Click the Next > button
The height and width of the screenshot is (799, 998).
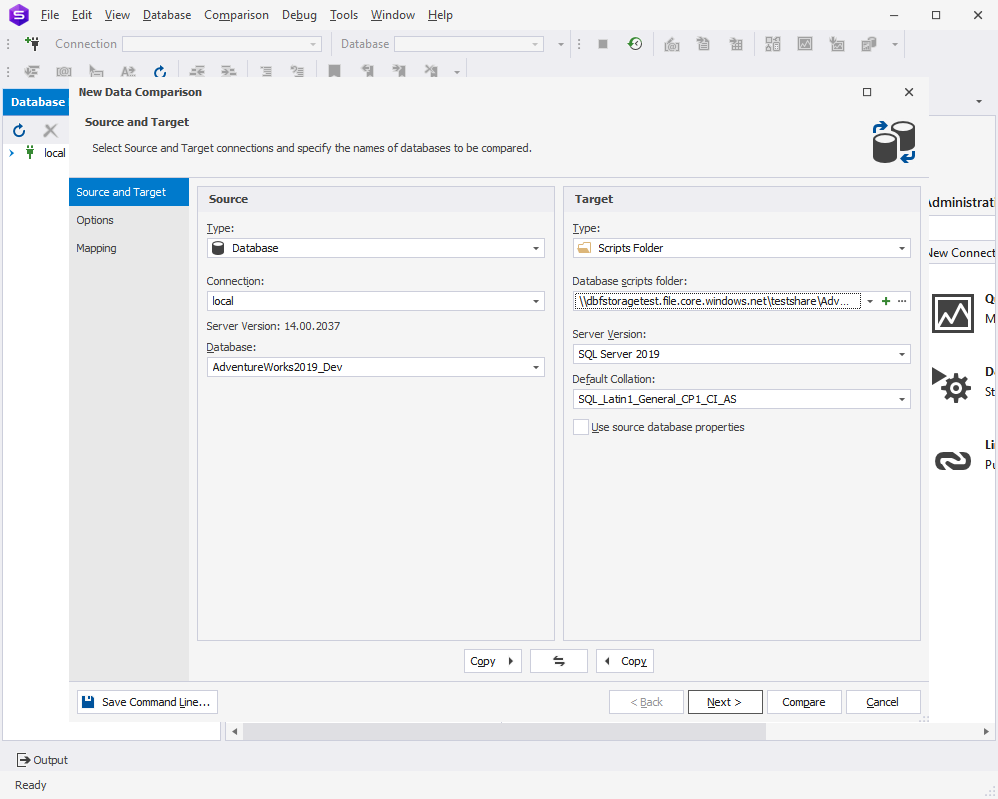click(x=725, y=702)
